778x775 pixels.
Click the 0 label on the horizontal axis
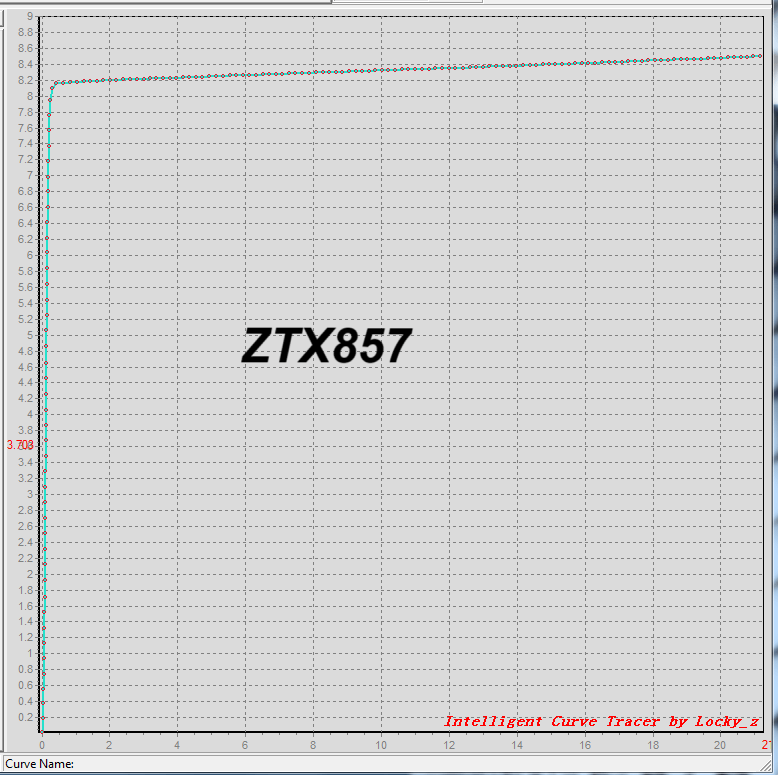point(42,745)
